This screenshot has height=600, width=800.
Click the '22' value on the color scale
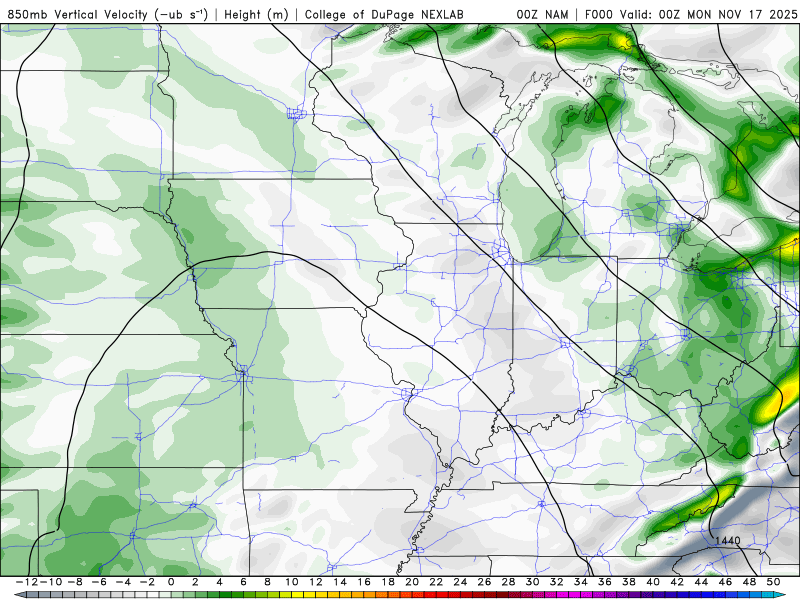pos(436,582)
